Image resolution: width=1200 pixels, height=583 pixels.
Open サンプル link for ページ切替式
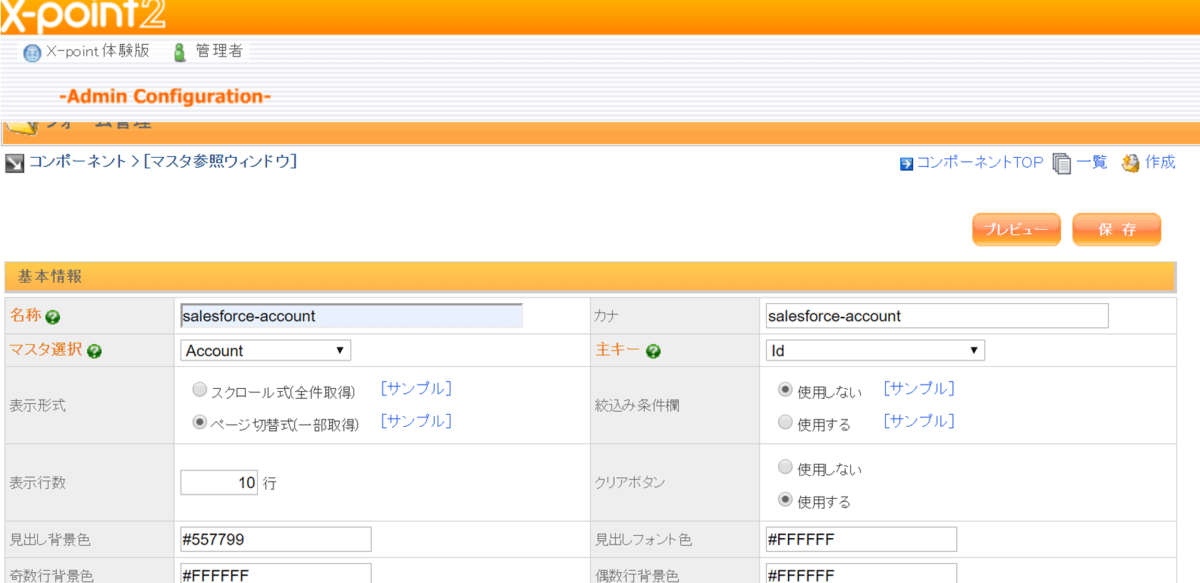point(416,421)
